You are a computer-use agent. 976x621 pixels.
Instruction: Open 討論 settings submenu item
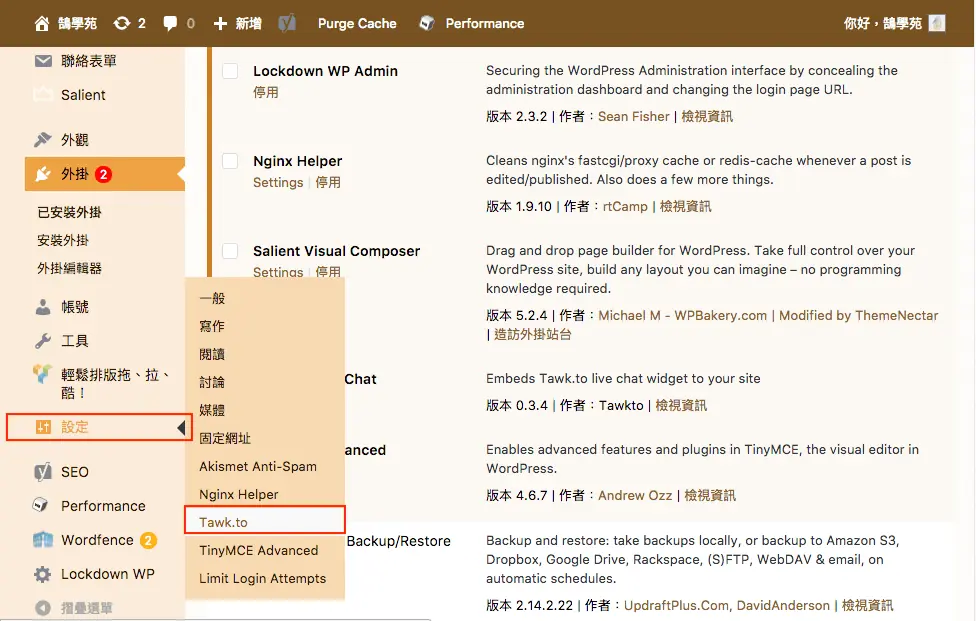(x=212, y=382)
